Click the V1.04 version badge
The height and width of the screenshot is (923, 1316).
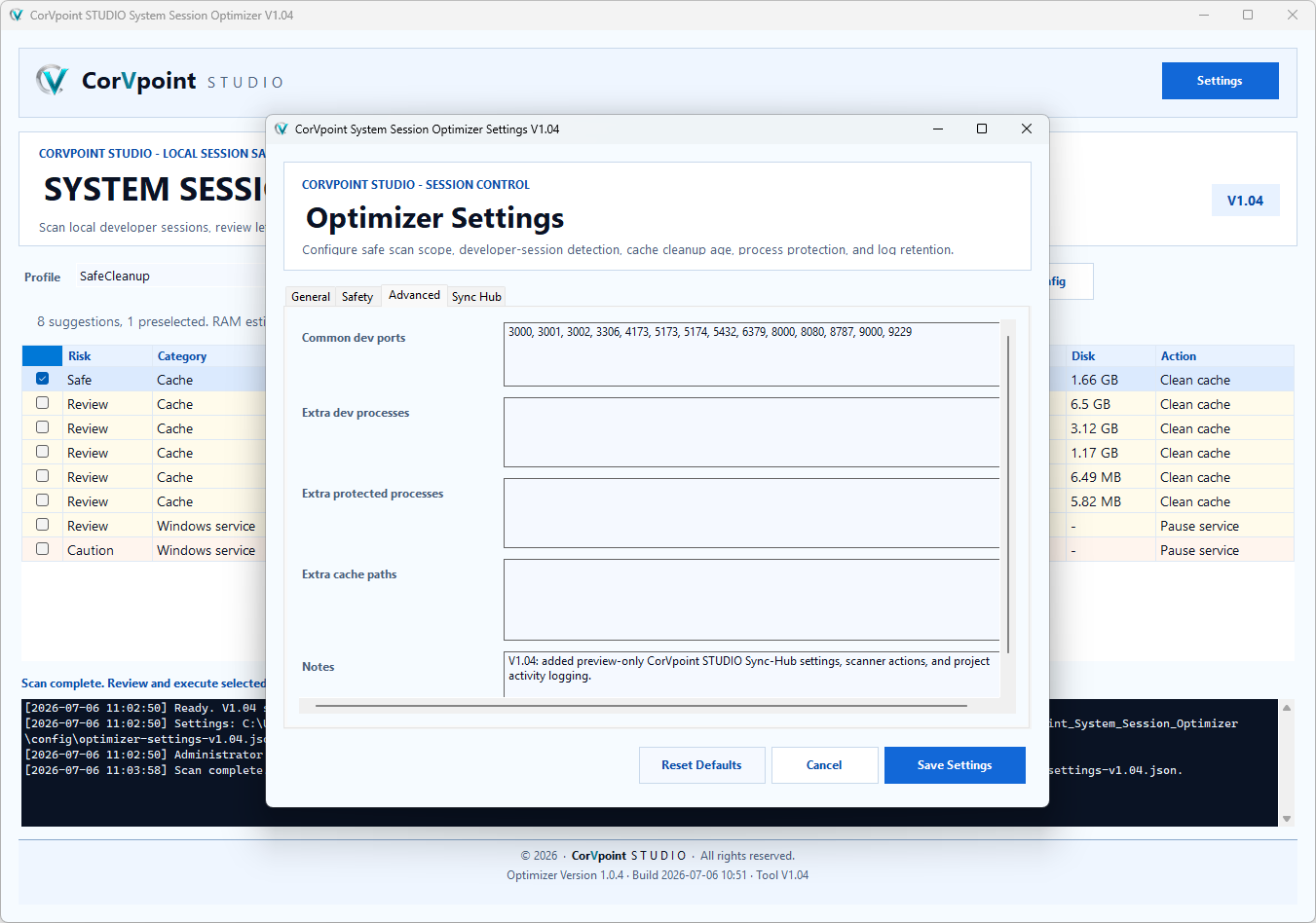pos(1245,201)
